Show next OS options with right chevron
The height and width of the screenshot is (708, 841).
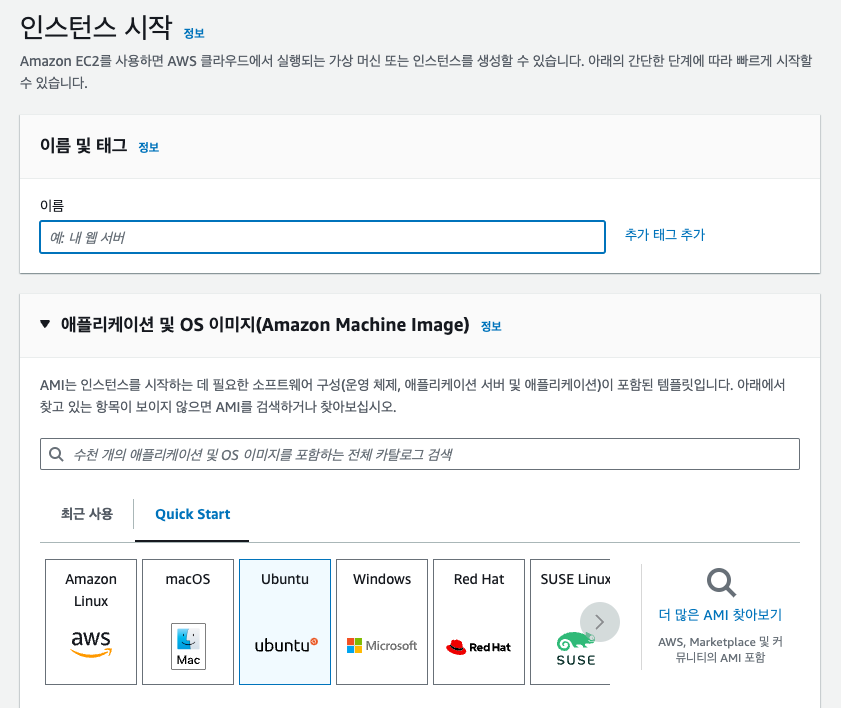(x=600, y=622)
